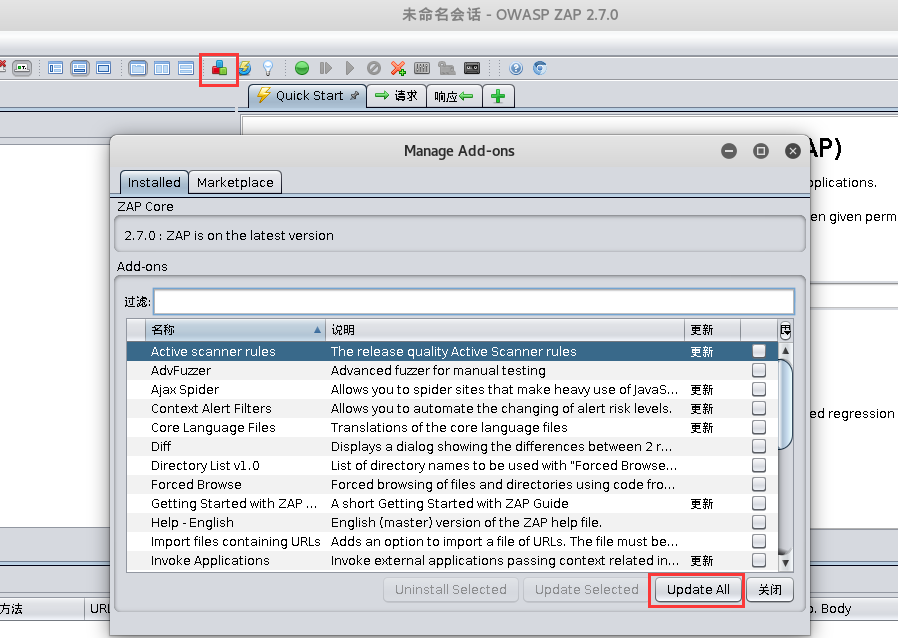Click the 关闭 close button
Viewport: 898px width, 638px height.
[x=770, y=589]
